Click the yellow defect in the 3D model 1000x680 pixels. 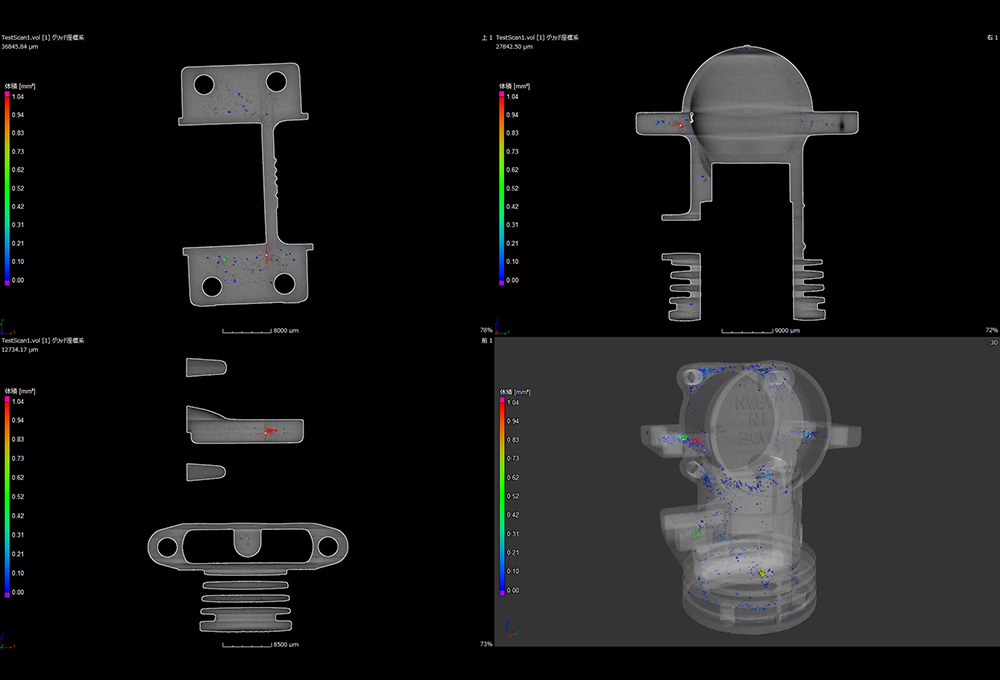coord(761,573)
